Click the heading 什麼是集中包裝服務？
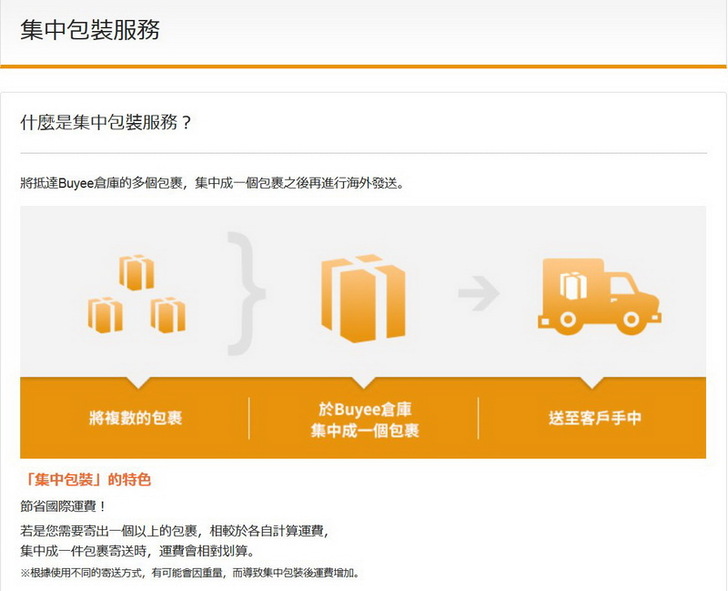 (106, 123)
